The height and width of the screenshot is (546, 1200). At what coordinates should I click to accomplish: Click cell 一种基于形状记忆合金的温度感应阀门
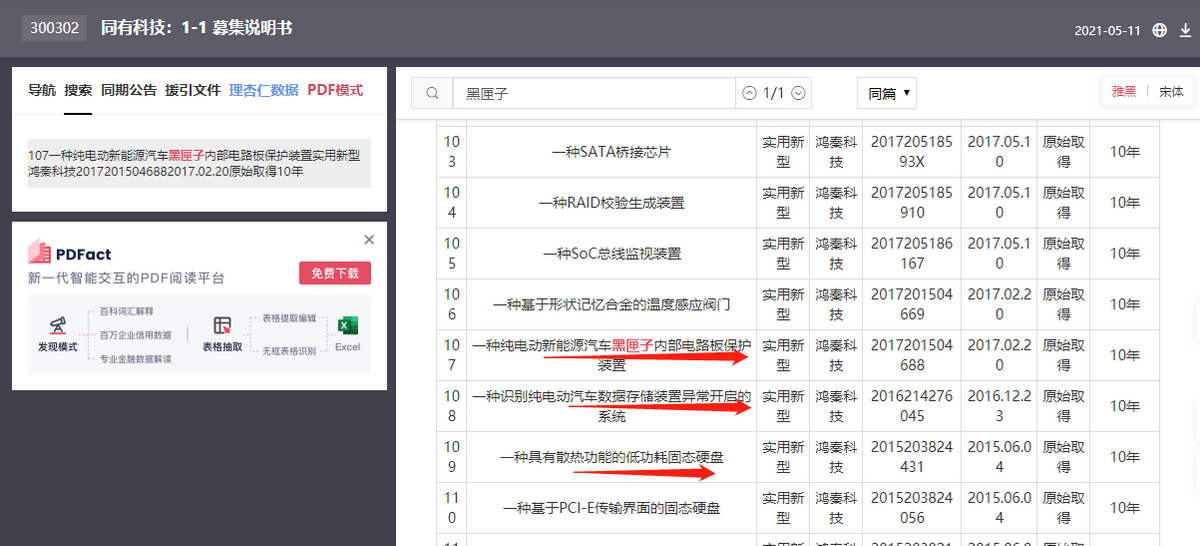click(612, 305)
